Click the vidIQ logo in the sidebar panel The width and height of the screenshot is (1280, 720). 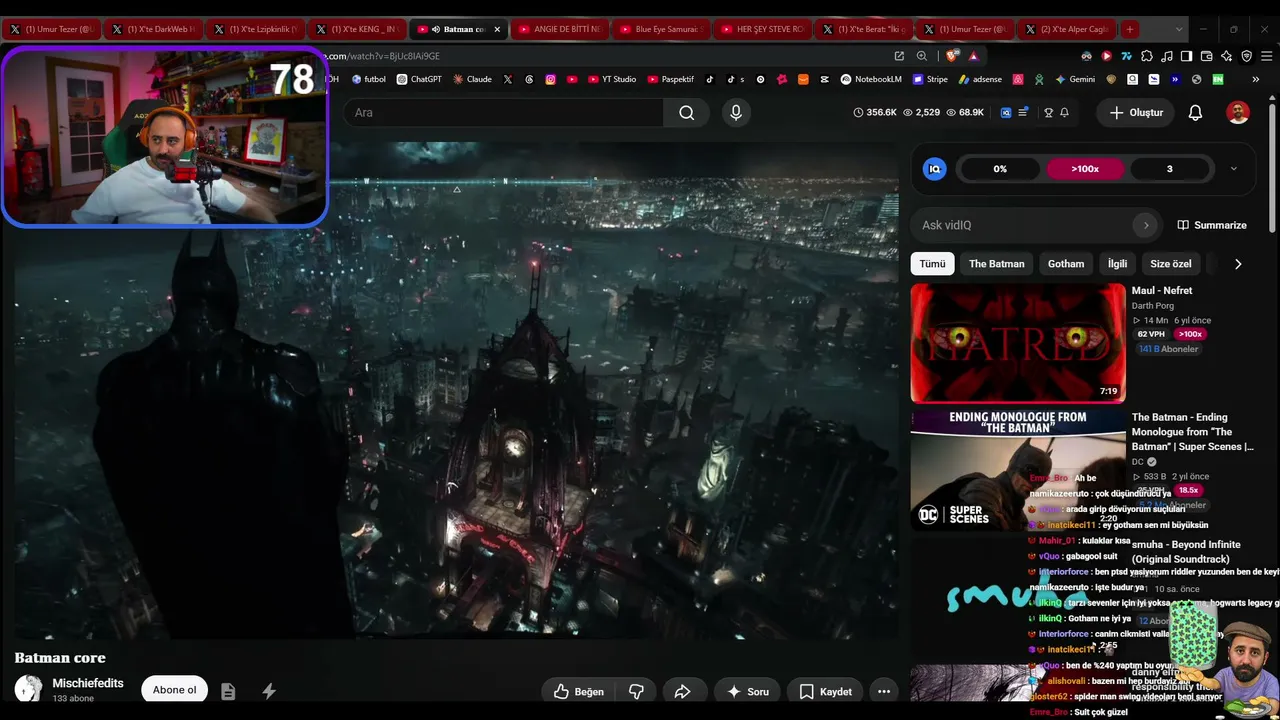[935, 169]
